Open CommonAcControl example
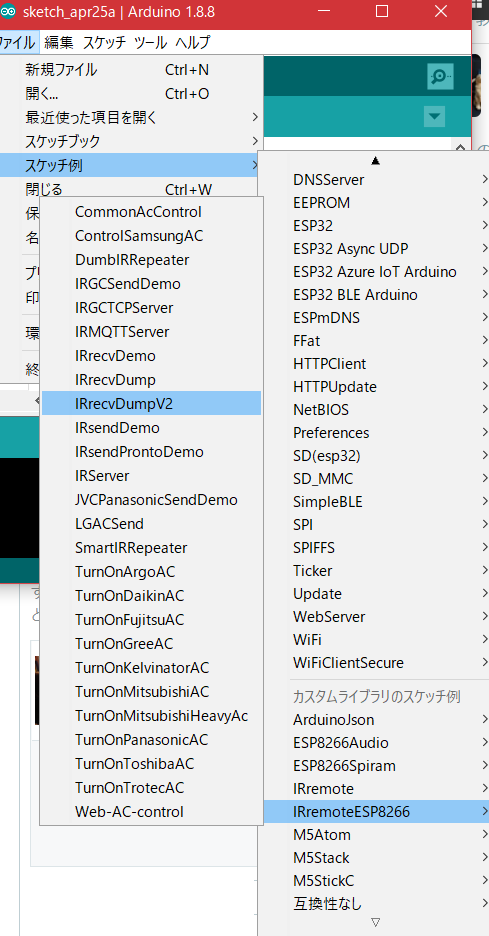489x936 pixels. pyautogui.click(x=151, y=212)
